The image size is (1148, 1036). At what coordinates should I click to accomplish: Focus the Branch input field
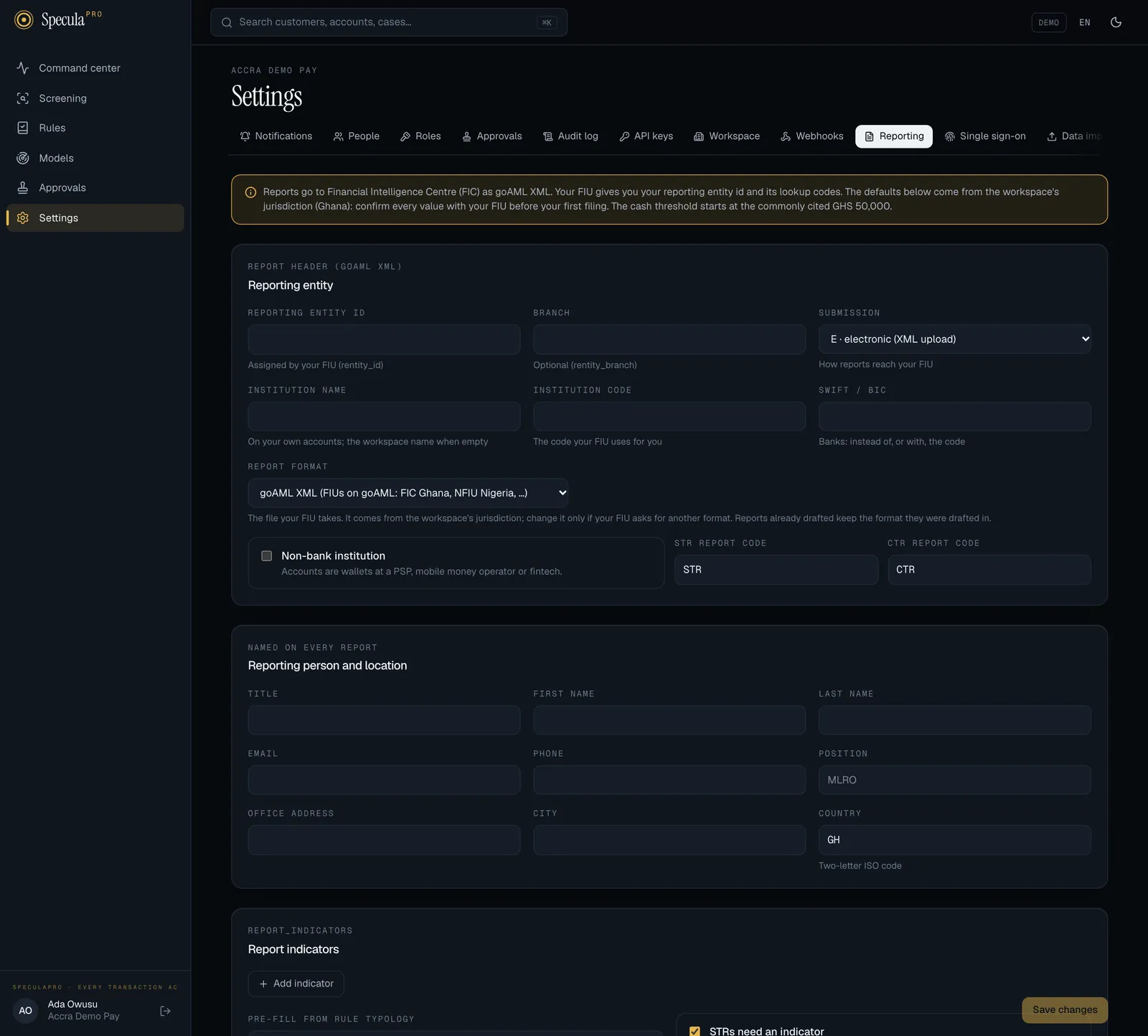pyautogui.click(x=669, y=339)
